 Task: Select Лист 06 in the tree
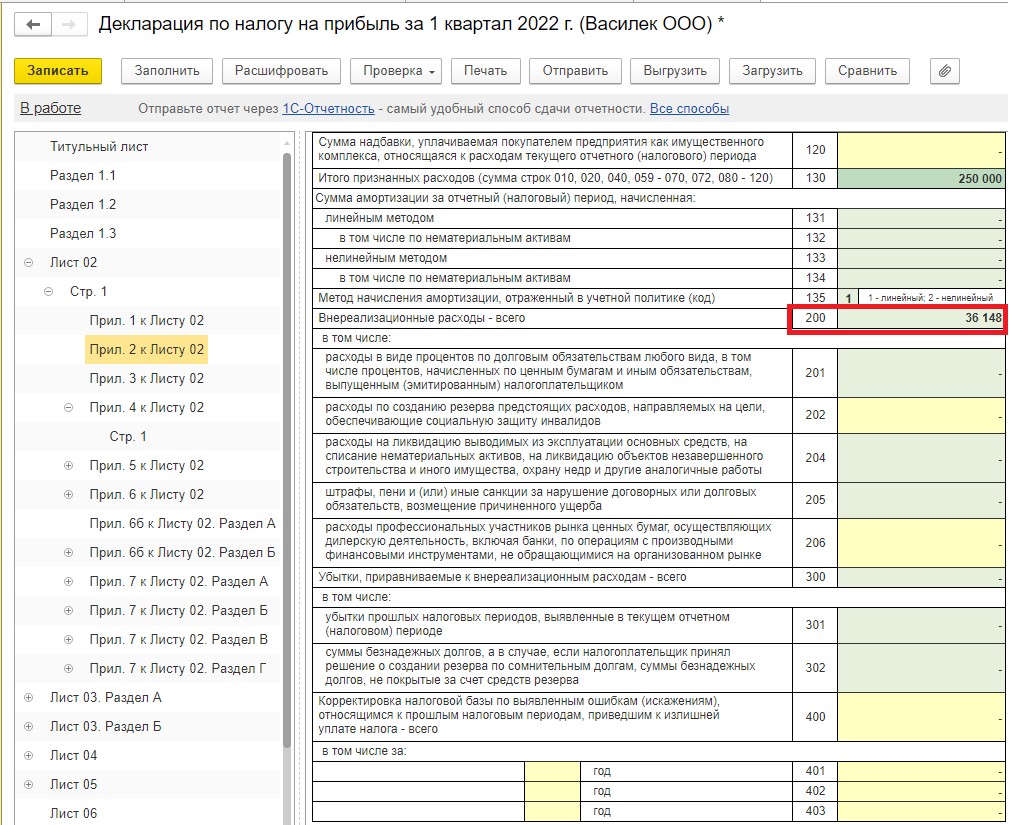(73, 813)
